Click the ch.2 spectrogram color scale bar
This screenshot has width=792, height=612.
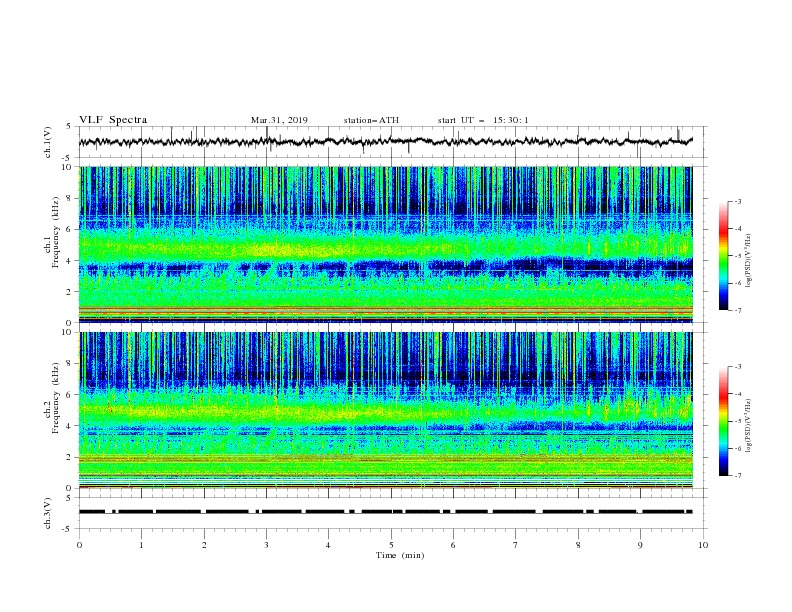click(723, 421)
